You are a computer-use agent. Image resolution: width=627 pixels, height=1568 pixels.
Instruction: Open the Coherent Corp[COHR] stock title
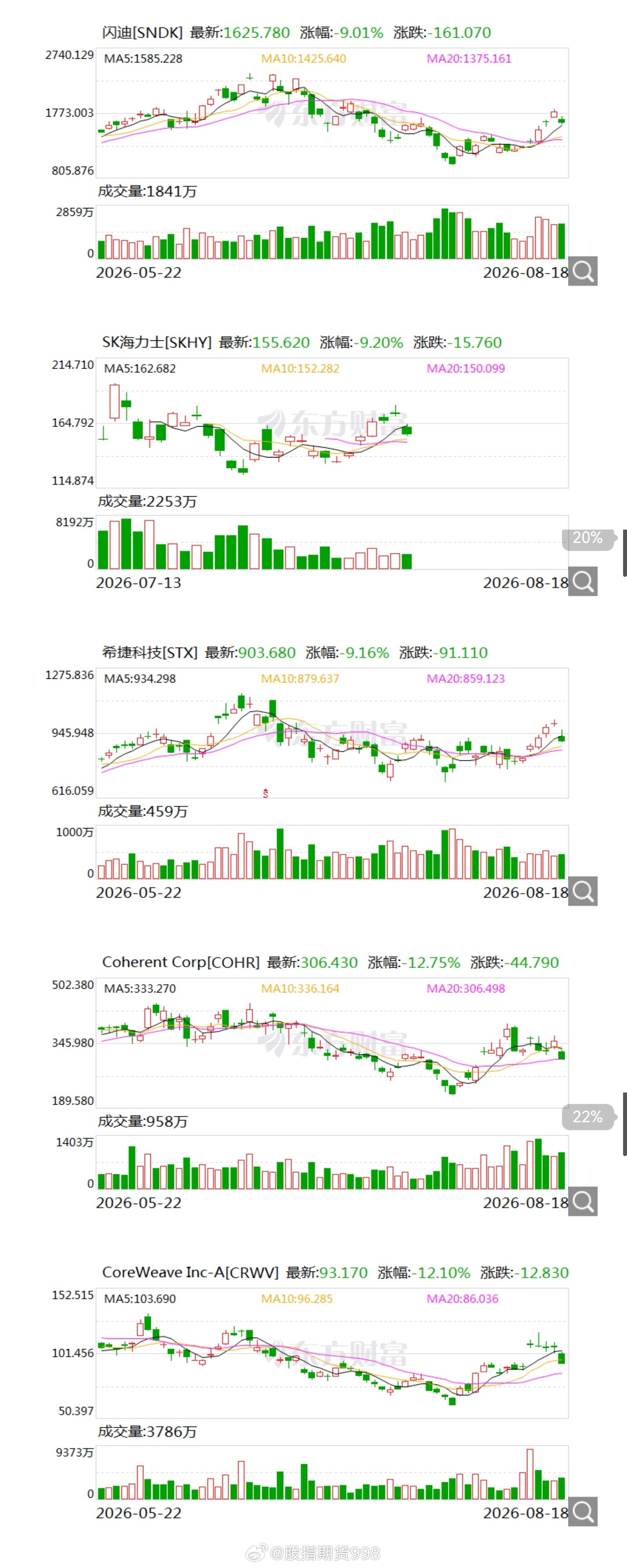click(x=181, y=962)
